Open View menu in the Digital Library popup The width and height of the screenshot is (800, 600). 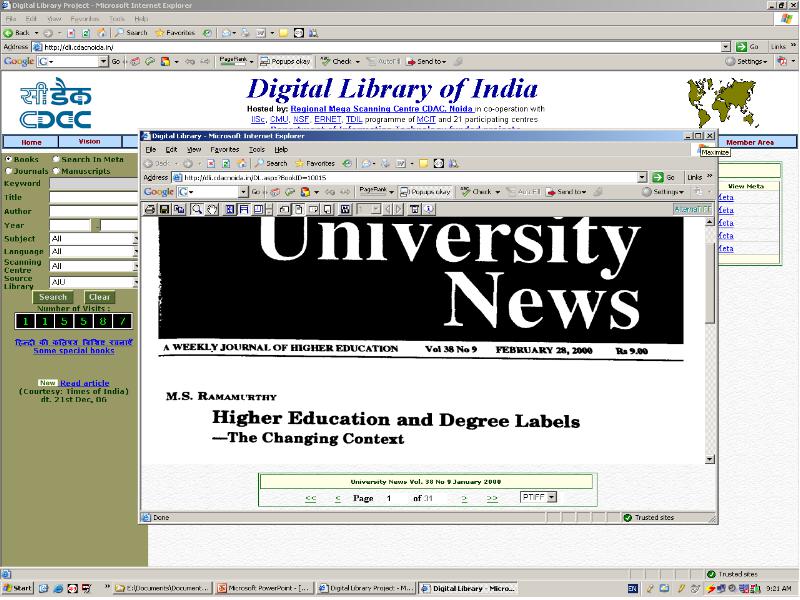pyautogui.click(x=194, y=150)
